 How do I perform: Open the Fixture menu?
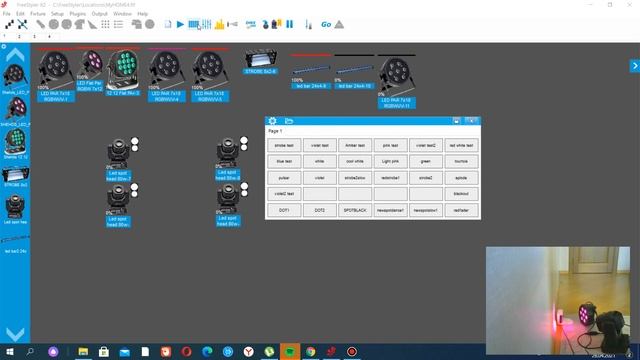point(38,14)
